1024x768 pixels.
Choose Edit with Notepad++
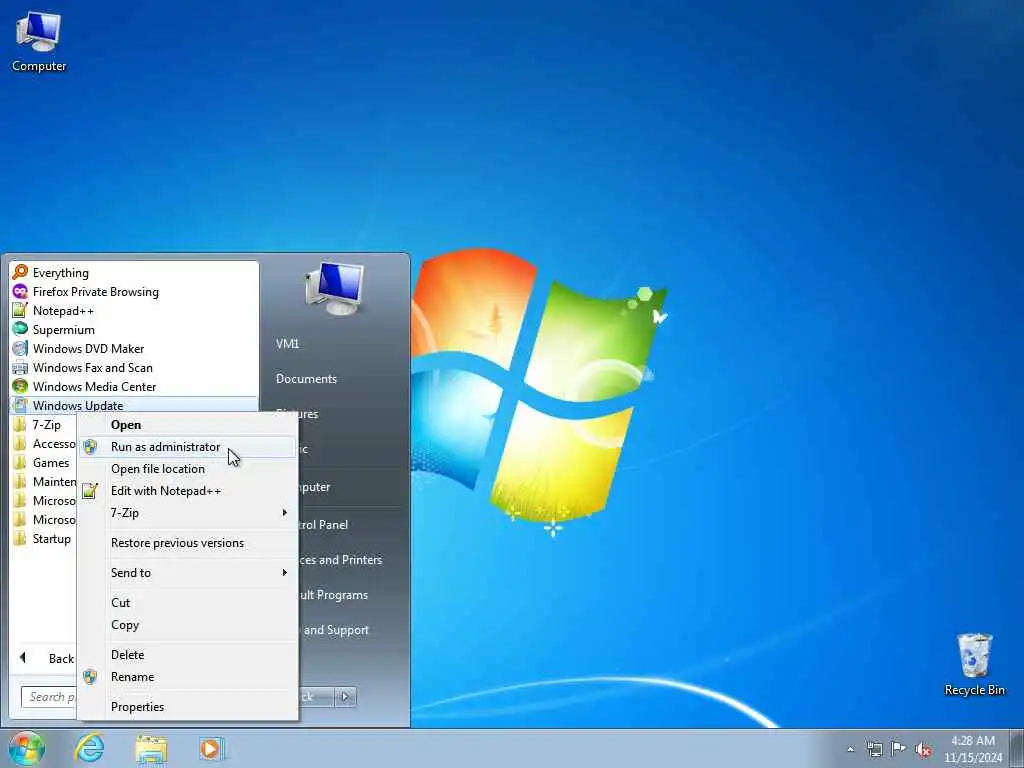tap(187, 490)
